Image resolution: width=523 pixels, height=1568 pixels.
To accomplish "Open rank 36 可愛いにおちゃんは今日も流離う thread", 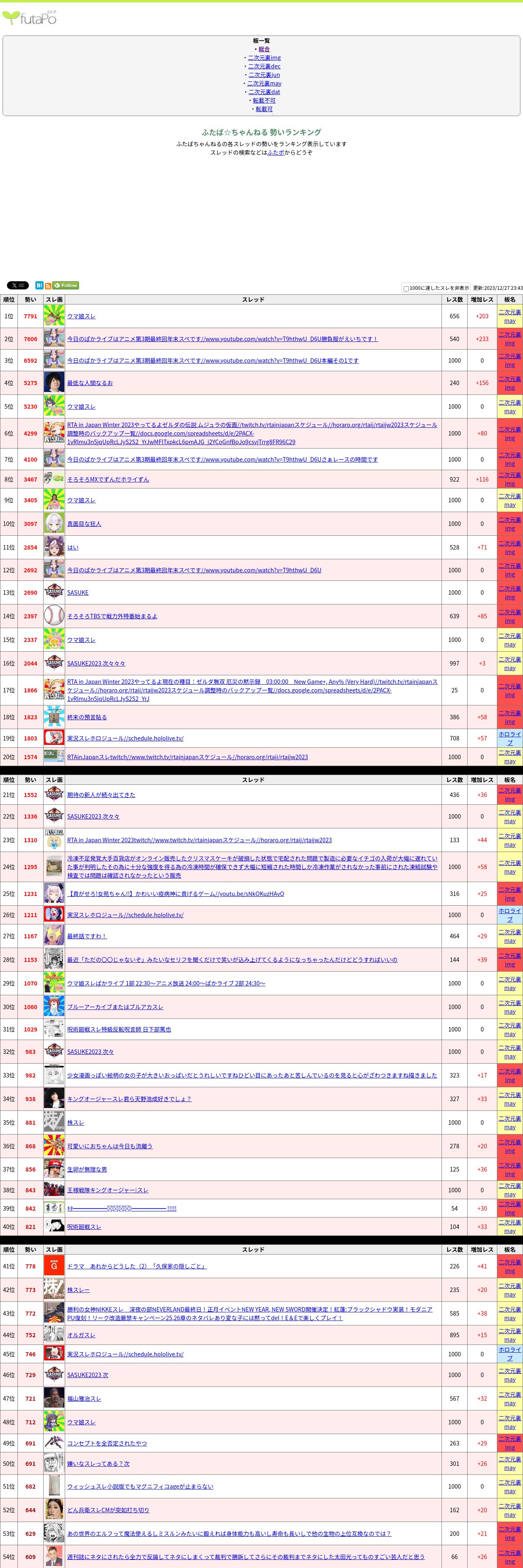I will (x=110, y=1146).
